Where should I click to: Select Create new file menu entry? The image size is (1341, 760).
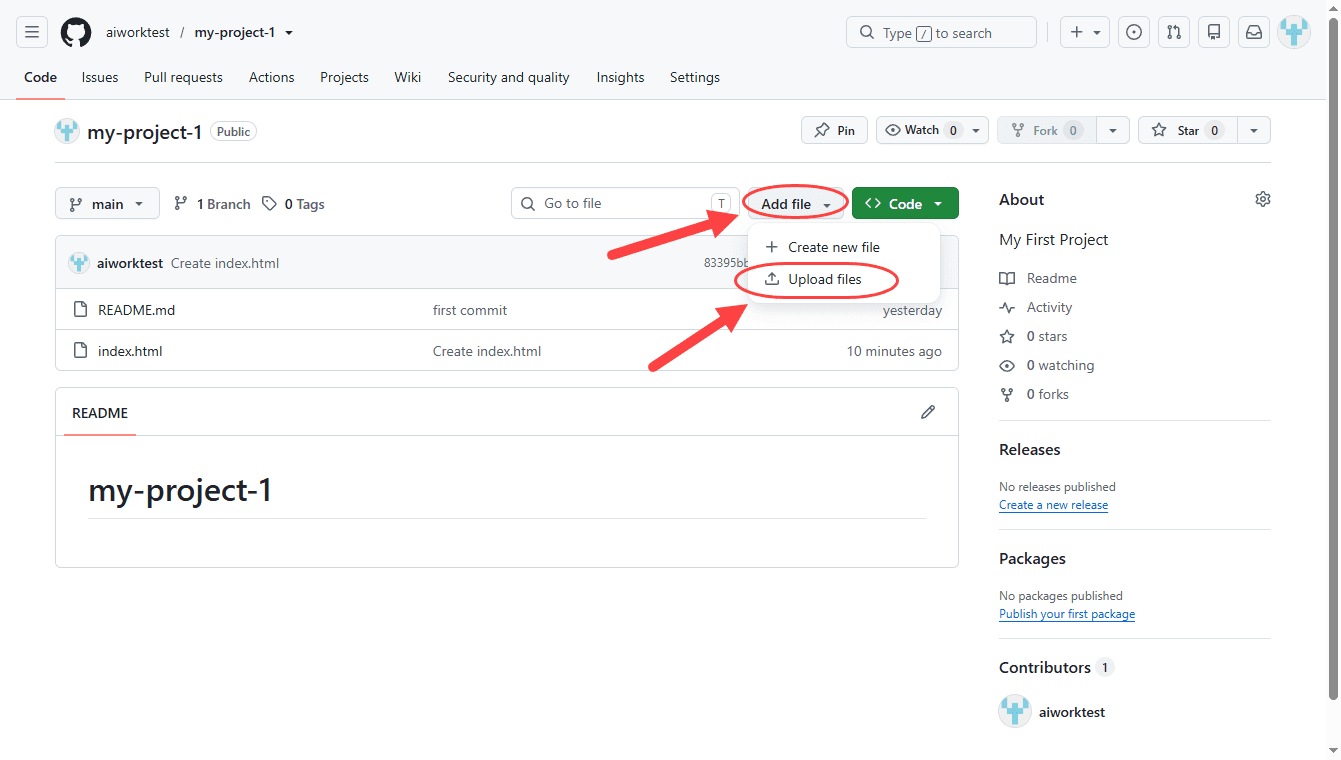[x=843, y=247]
